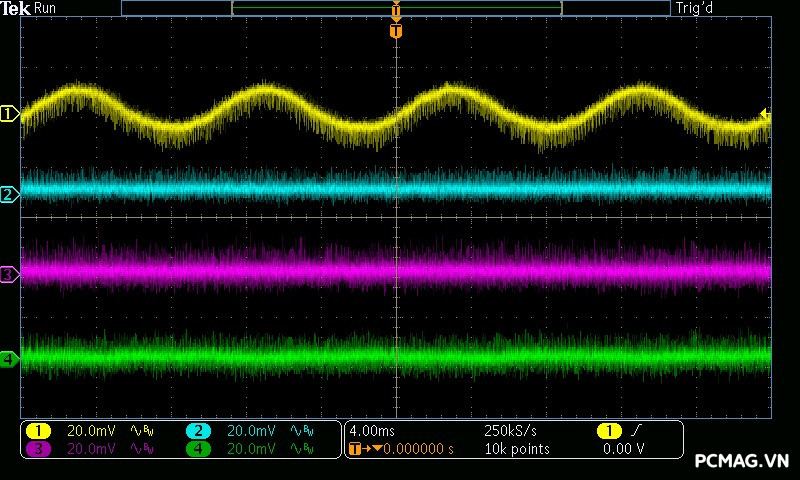This screenshot has height=480, width=800.
Task: Click the orange trigger position T marker
Action: 396,31
